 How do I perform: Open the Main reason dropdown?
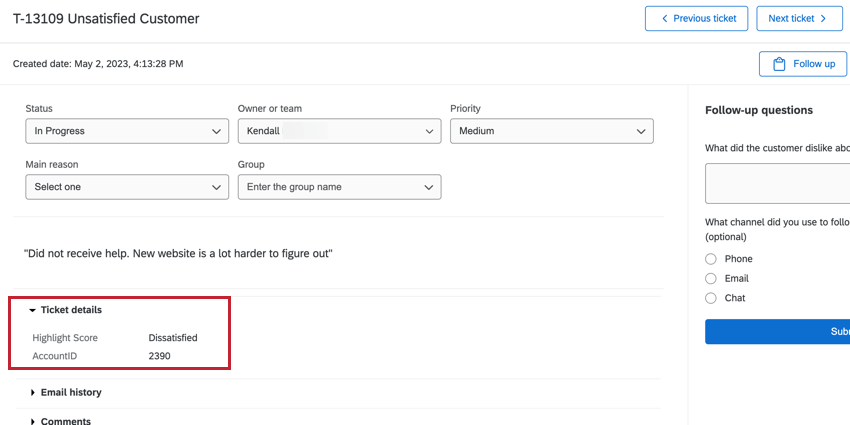point(127,187)
